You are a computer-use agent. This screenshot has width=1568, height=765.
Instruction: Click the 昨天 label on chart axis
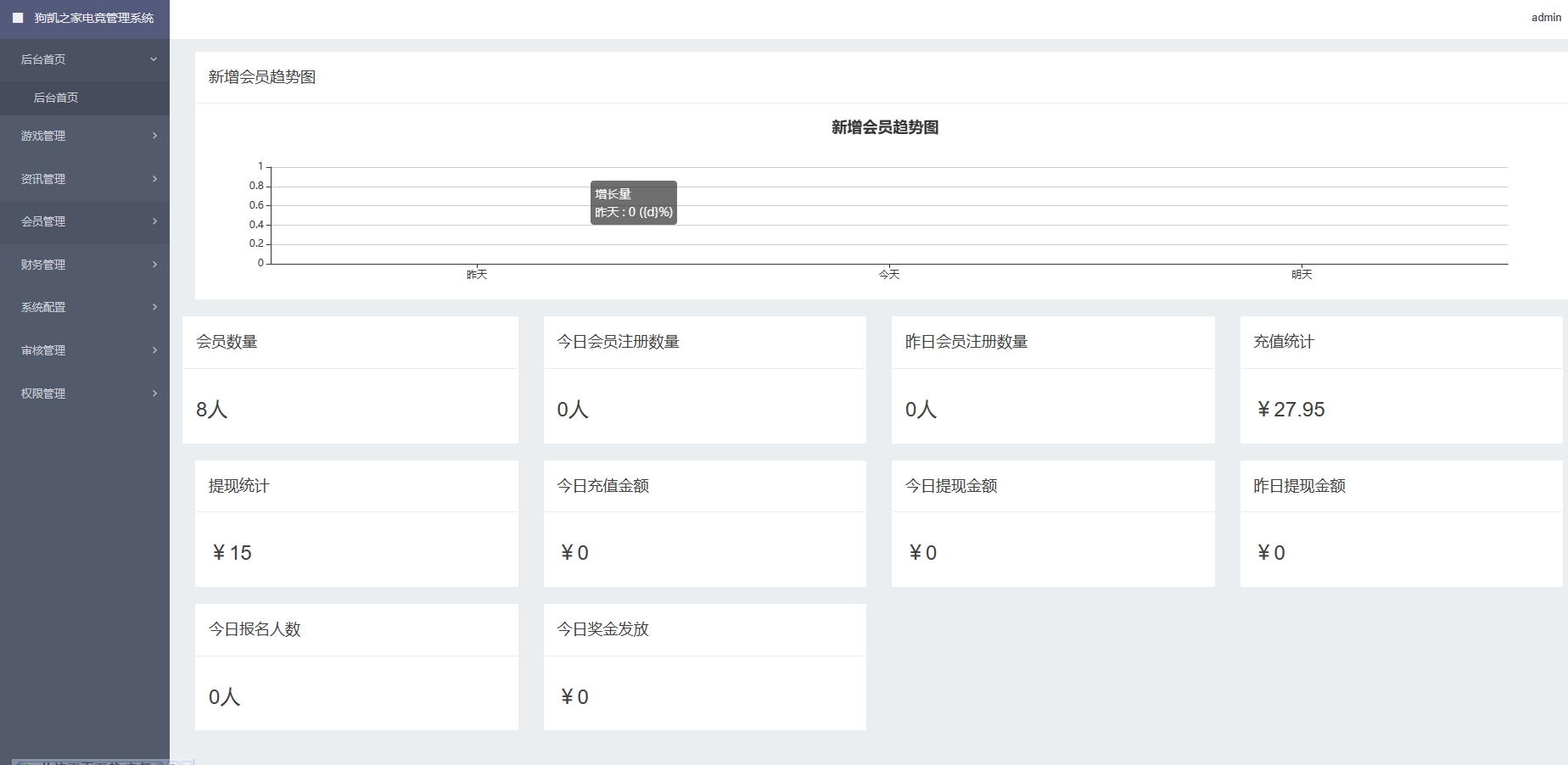tap(477, 275)
